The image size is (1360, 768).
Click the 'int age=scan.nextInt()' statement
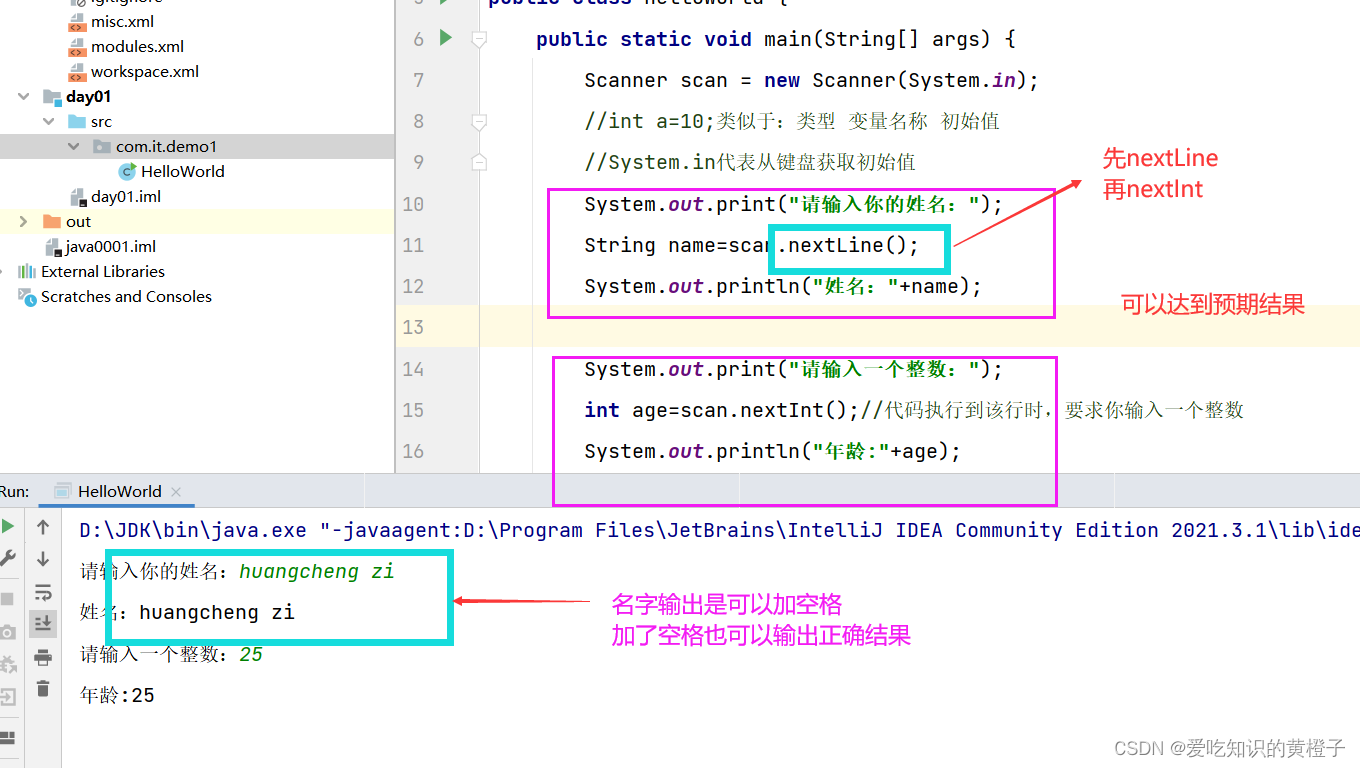coord(721,410)
